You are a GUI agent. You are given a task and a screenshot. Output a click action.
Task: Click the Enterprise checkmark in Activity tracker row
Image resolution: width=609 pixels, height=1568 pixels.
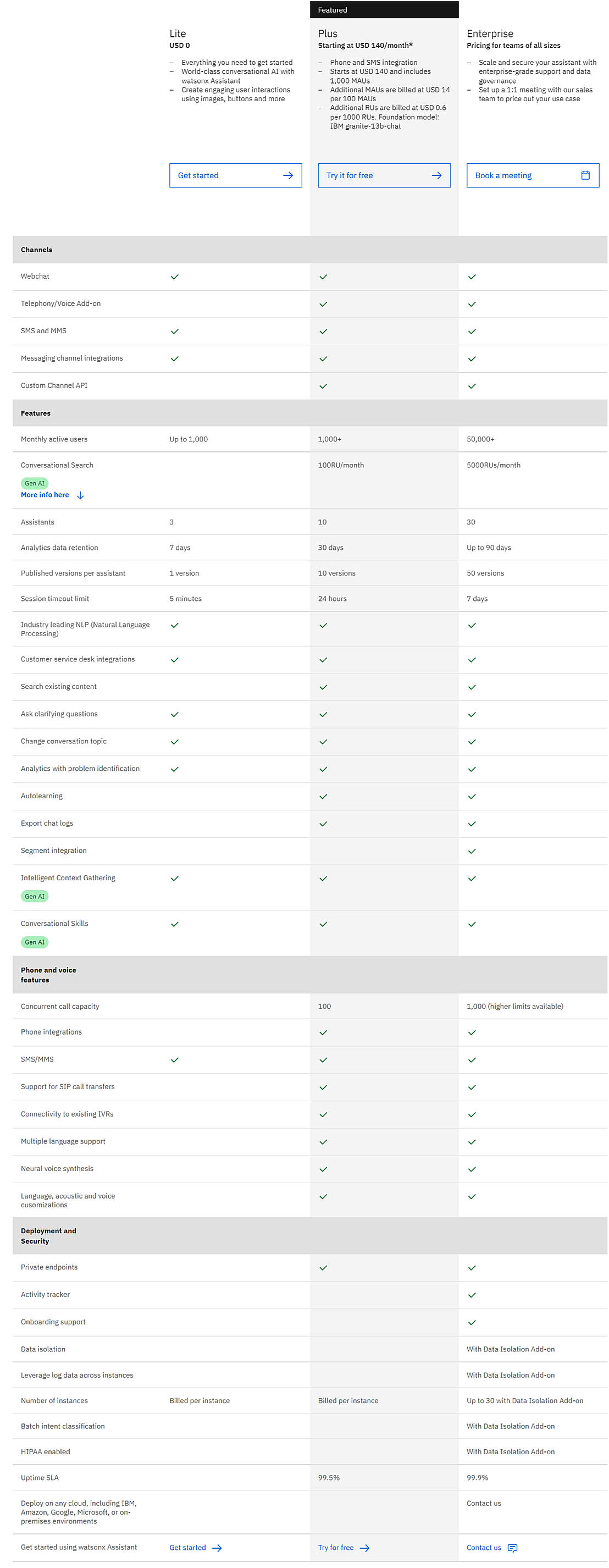pos(472,1295)
